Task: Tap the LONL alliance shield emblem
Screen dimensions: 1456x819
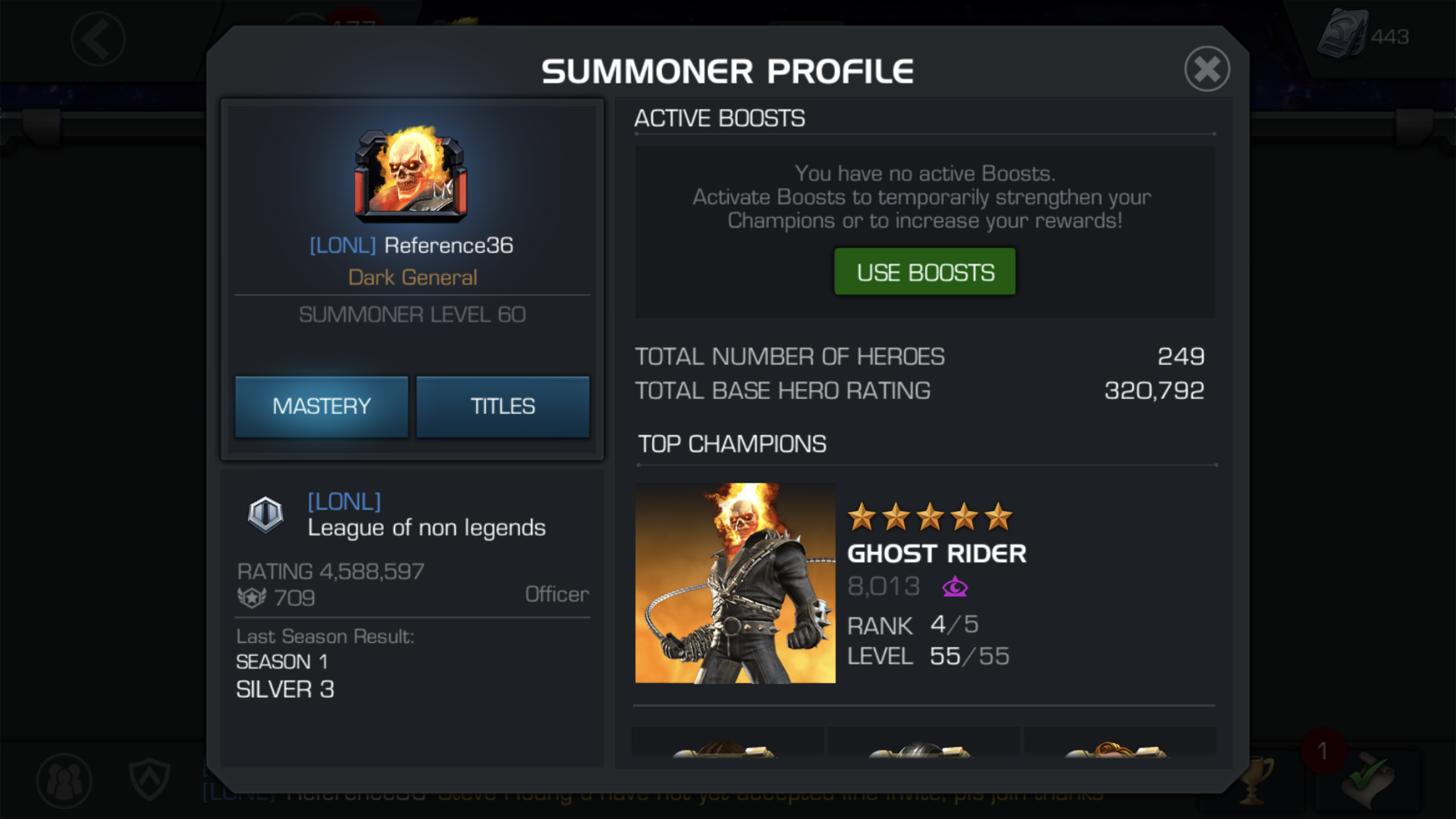Action: [x=265, y=514]
